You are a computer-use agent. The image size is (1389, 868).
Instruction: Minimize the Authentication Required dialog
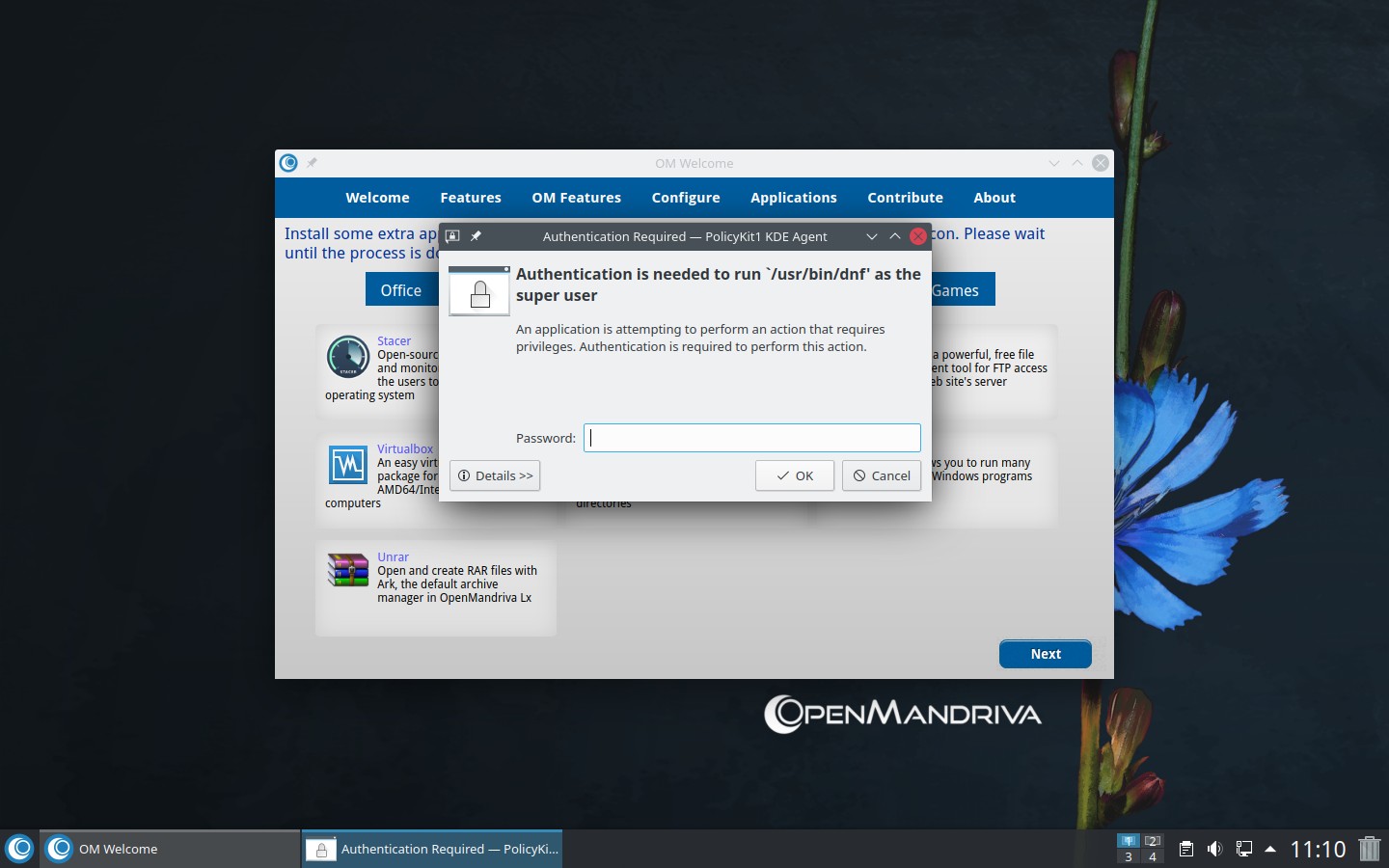[872, 236]
